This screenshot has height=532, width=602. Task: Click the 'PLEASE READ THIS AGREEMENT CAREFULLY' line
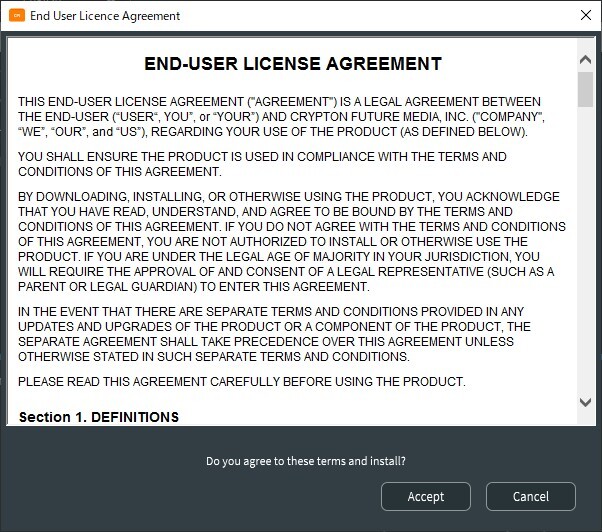click(241, 382)
